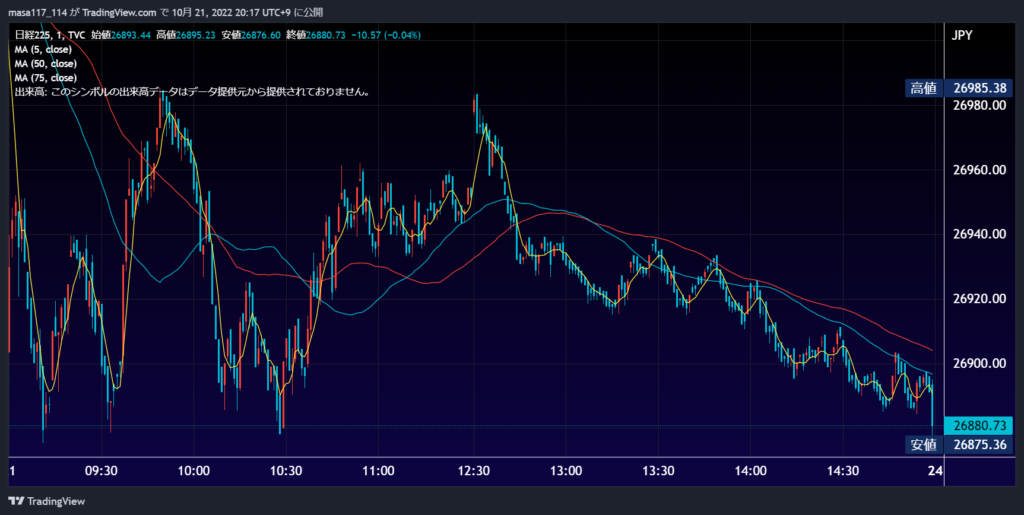Click the 日経225, 1, TVC symbol title

[x=50, y=35]
